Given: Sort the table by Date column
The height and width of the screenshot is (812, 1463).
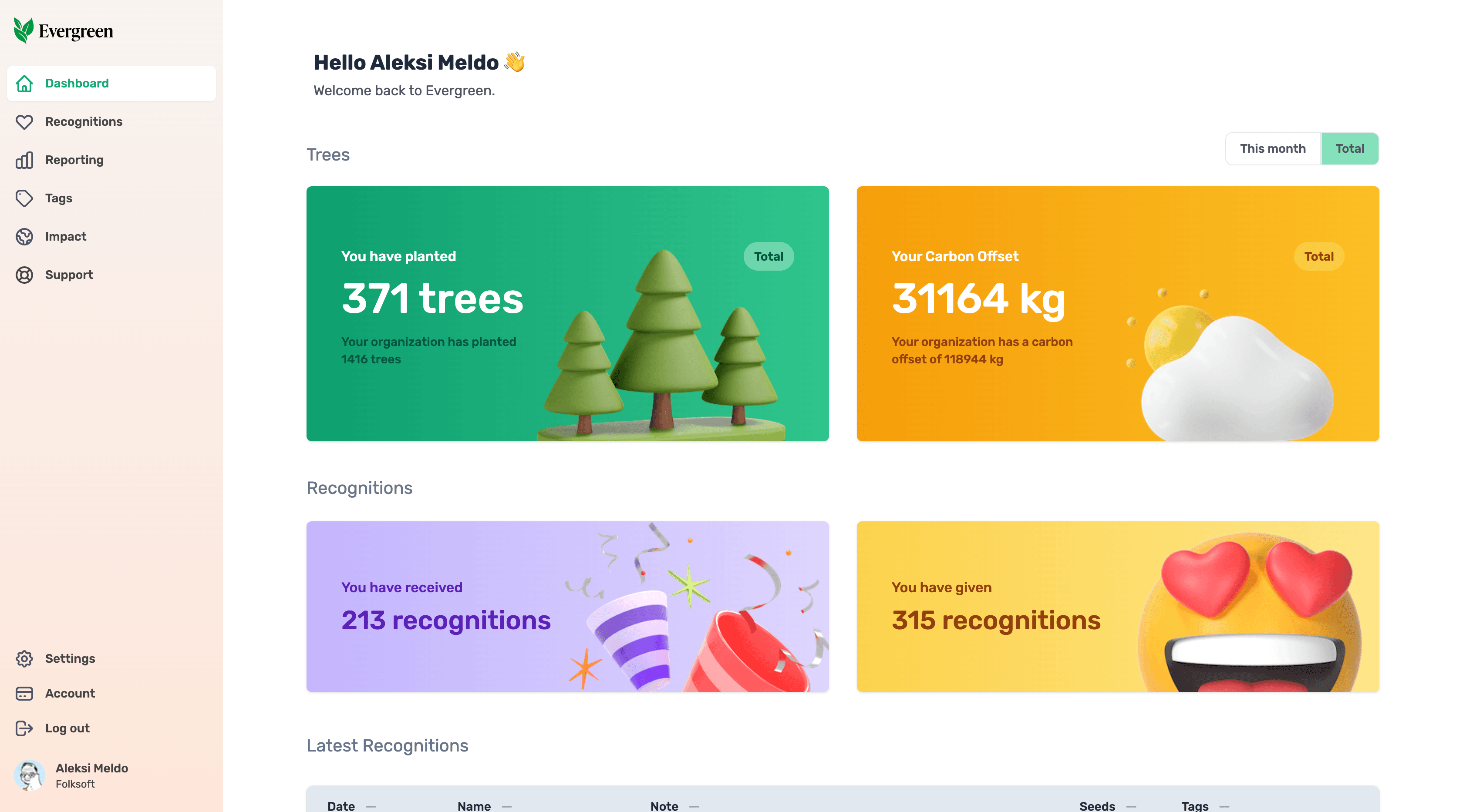Looking at the screenshot, I should click(x=341, y=806).
